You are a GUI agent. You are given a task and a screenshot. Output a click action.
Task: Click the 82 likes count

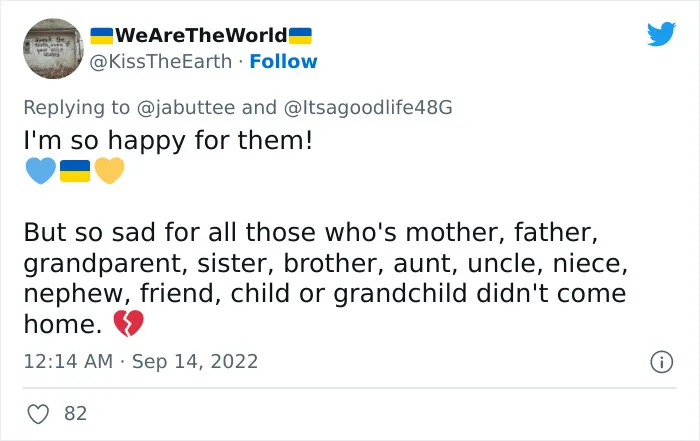(75, 414)
